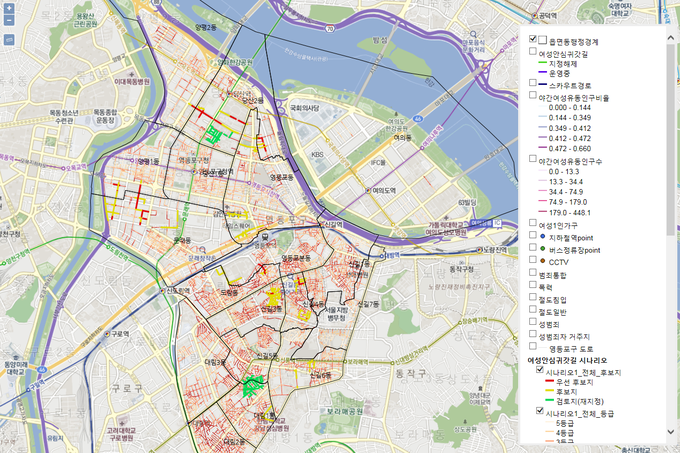Image resolution: width=680 pixels, height=453 pixels.
Task: Activate the measure tool icon below zoom buttons
Action: [x=9, y=39]
